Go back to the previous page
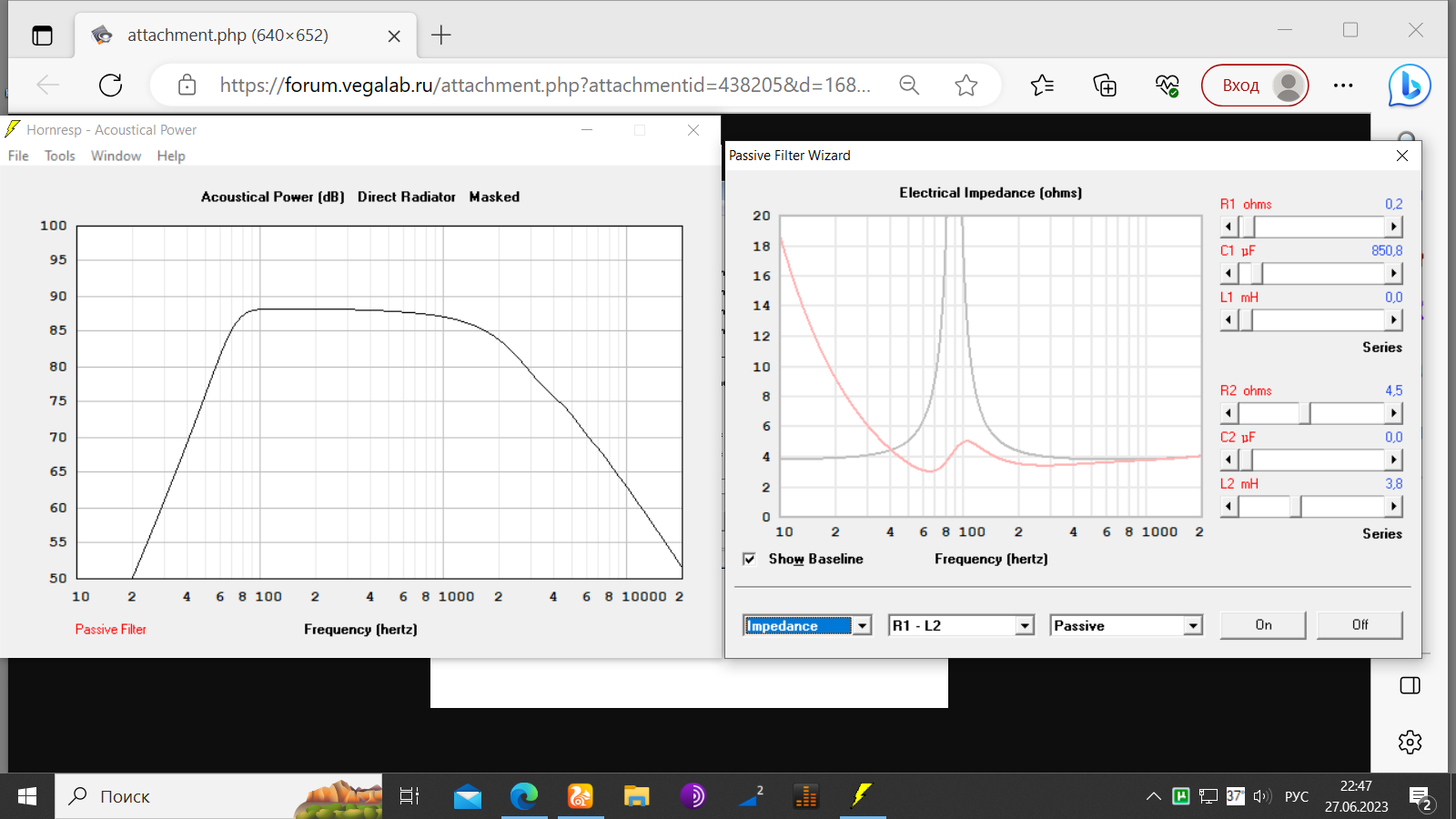The height and width of the screenshot is (819, 1456). [x=48, y=86]
